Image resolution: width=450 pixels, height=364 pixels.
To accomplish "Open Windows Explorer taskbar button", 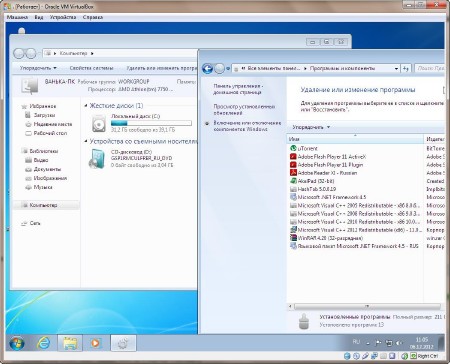I will (70, 343).
